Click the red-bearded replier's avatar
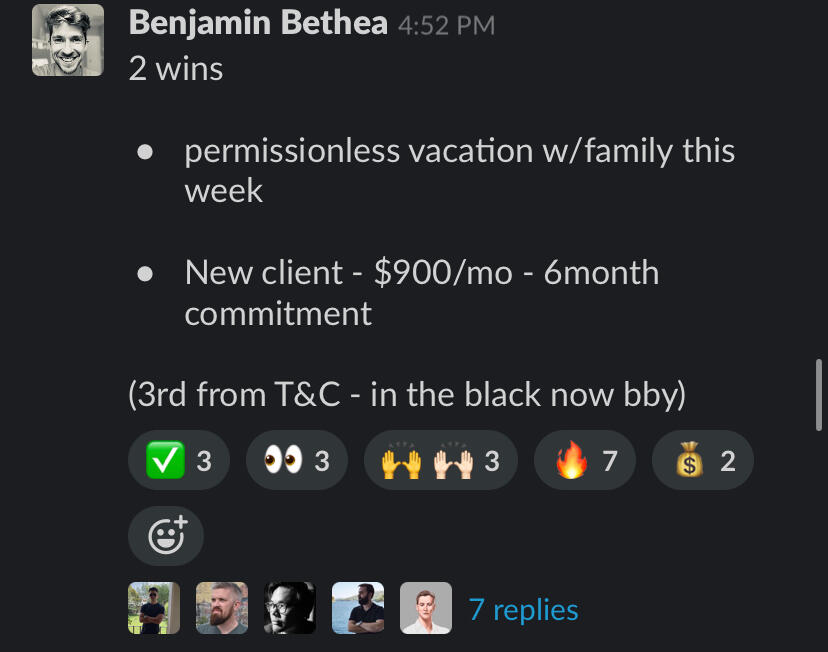 point(222,608)
